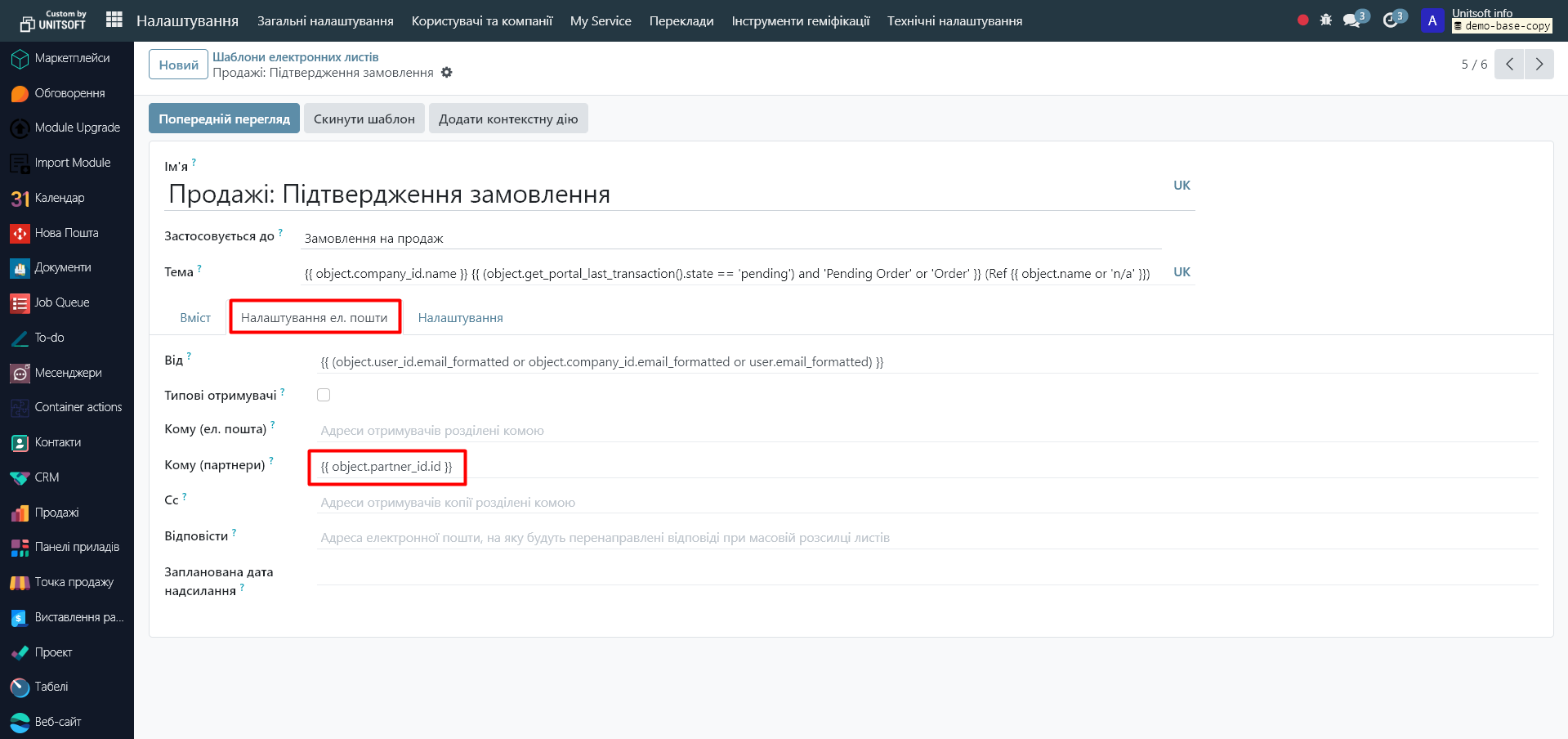This screenshot has width=1568, height=739.
Task: Click the bug debug icon in top bar
Action: 1325,20
